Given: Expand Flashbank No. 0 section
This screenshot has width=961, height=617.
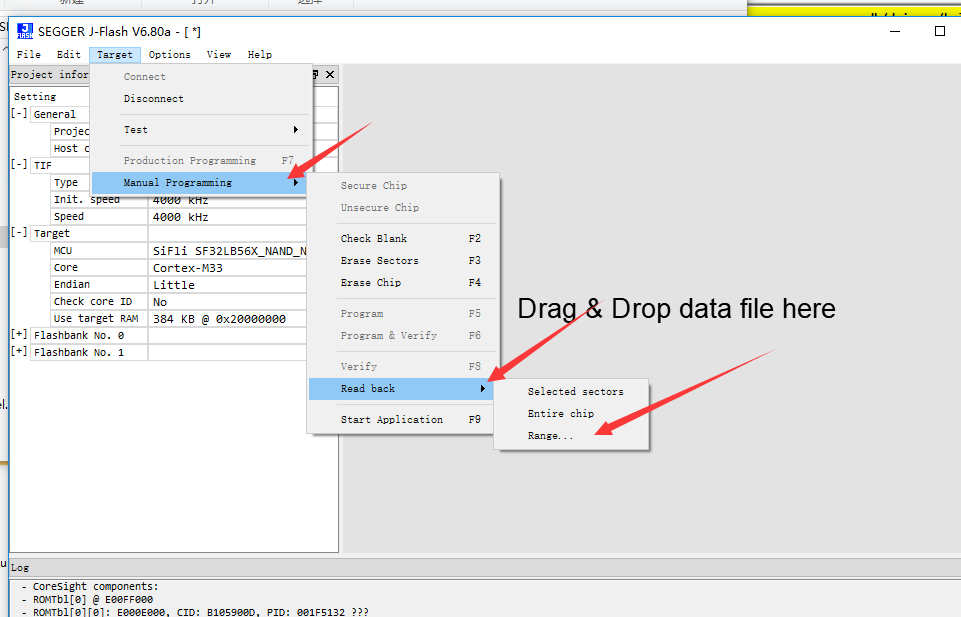Looking at the screenshot, I should coord(19,335).
